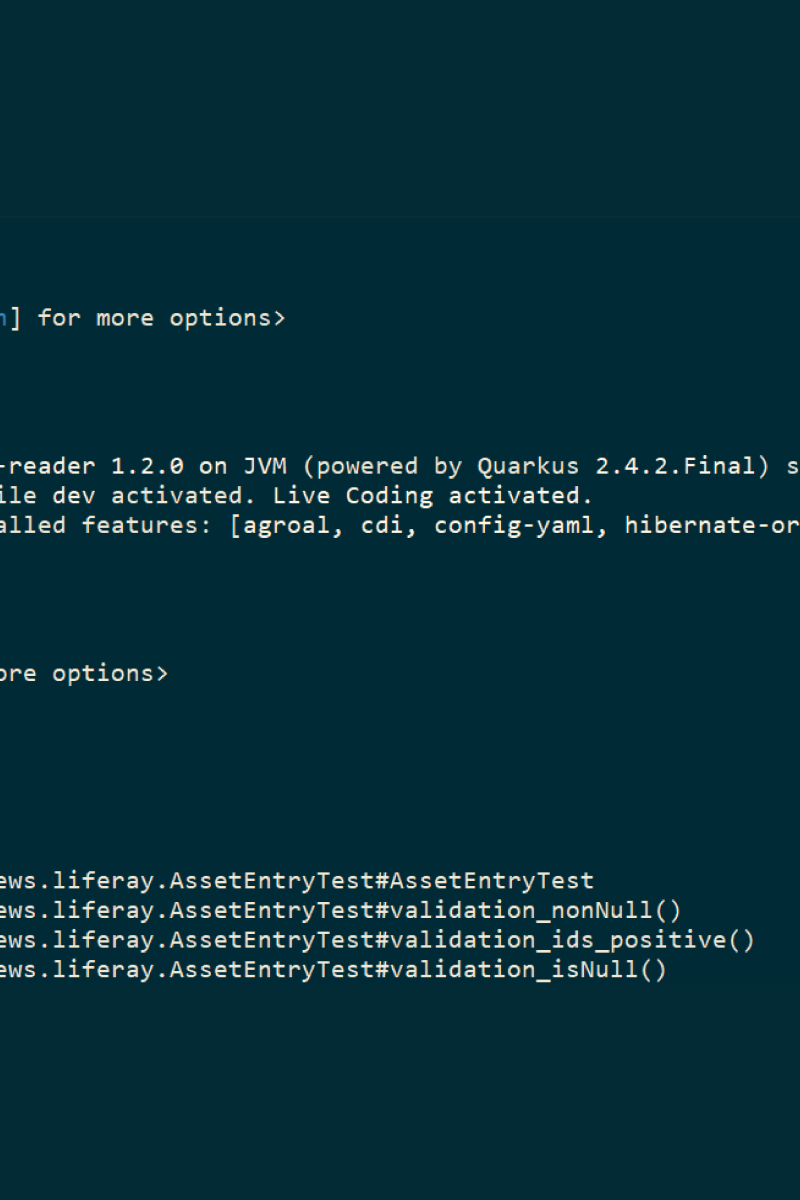Image resolution: width=800 pixels, height=1200 pixels.
Task: Click the blue "h" key hint before bracket
Action: coord(3,318)
